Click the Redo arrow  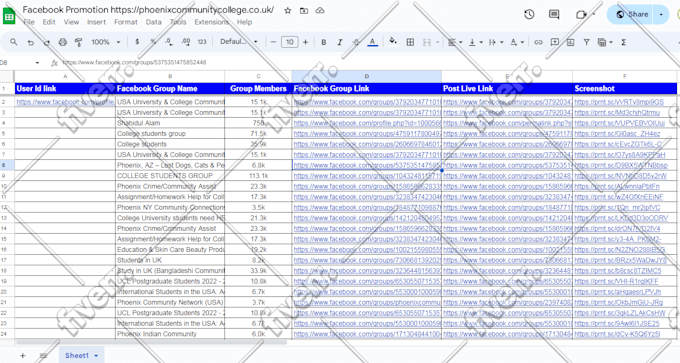pos(46,42)
